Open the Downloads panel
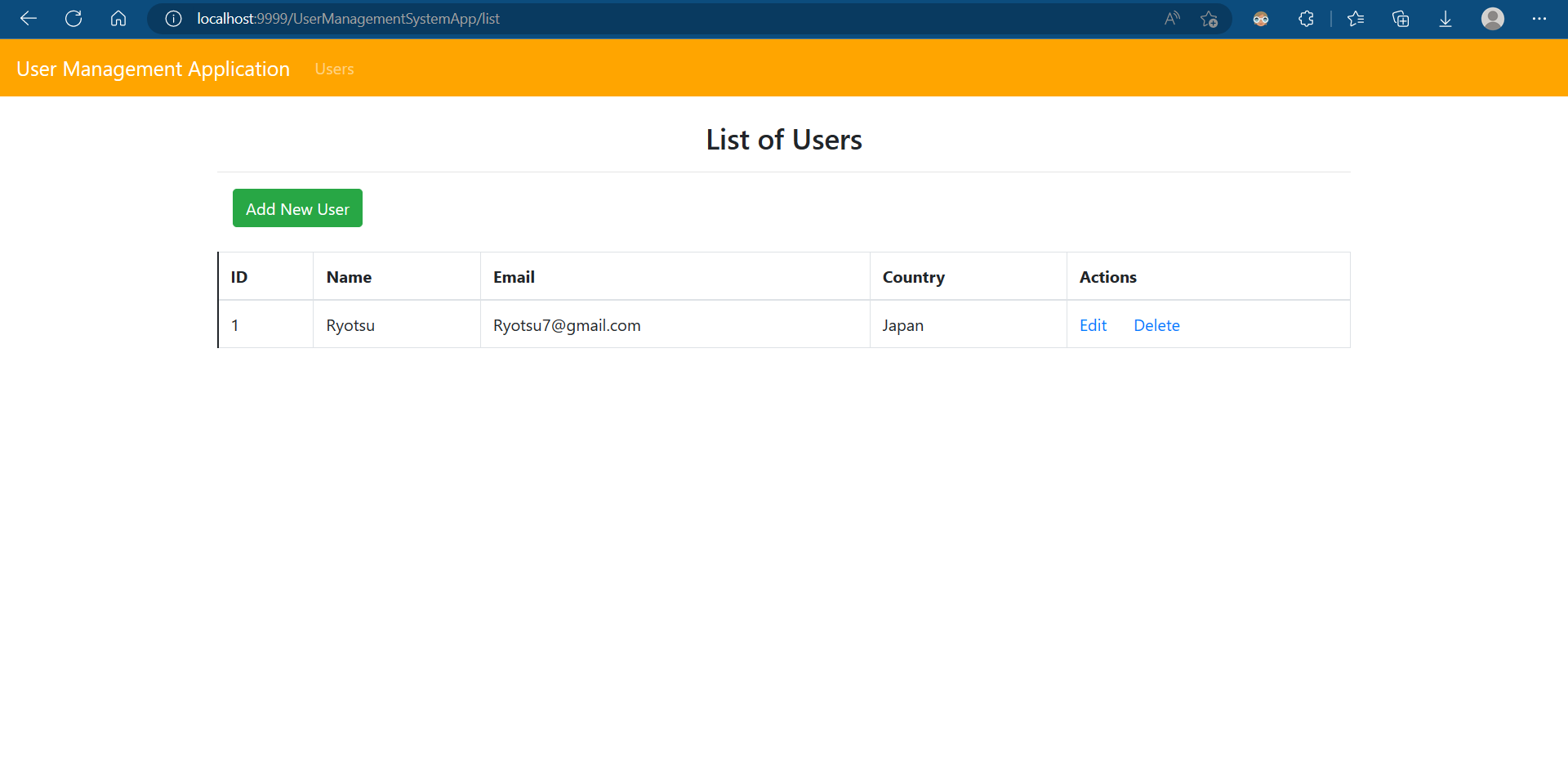The image size is (1568, 782). 1445,19
